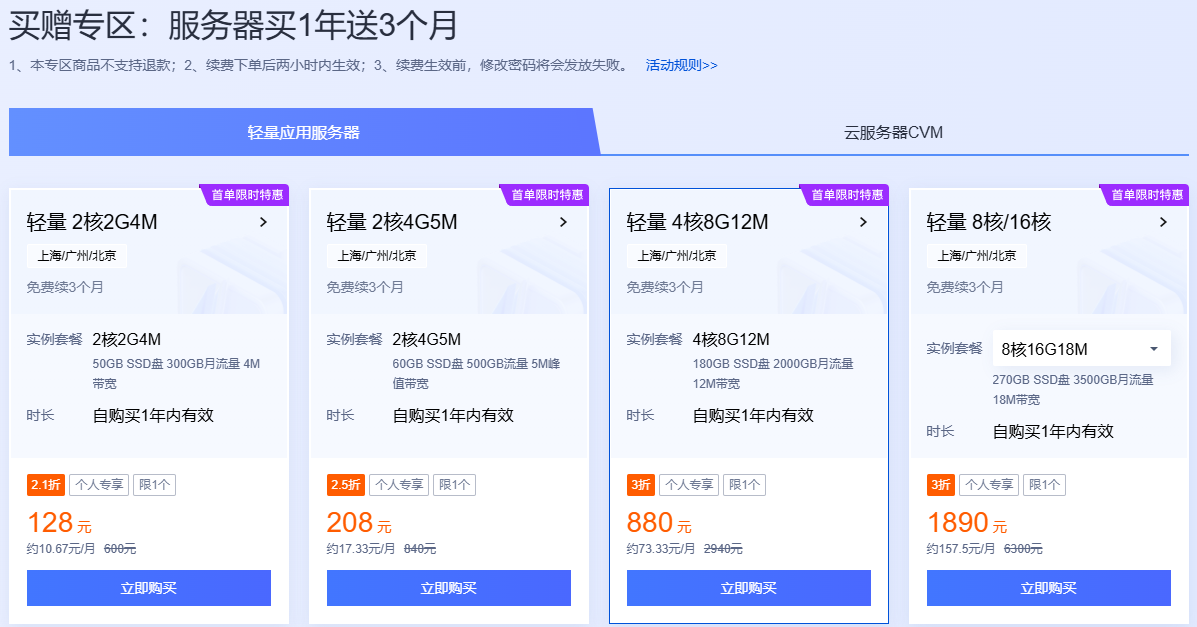Click the 880 元 price
Image resolution: width=1197 pixels, height=627 pixels.
click(660, 523)
